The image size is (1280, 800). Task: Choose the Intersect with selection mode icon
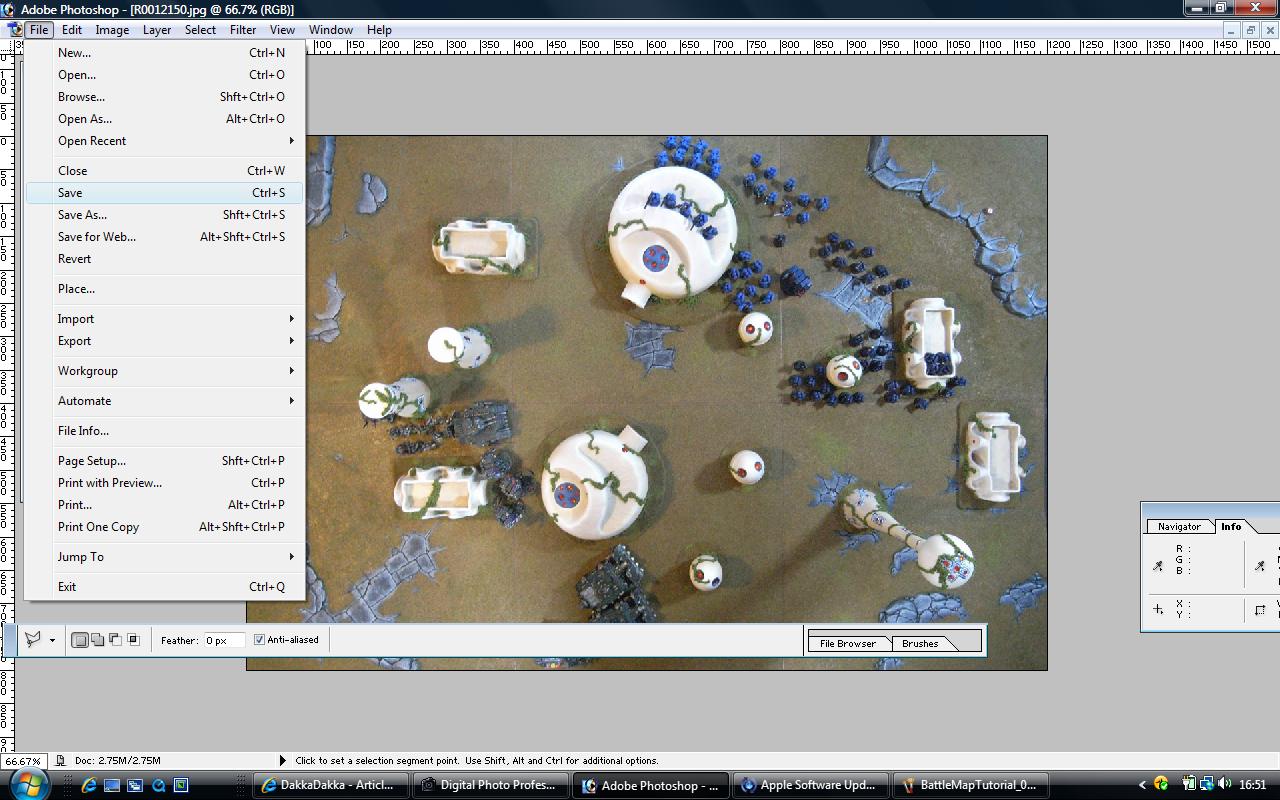click(133, 640)
